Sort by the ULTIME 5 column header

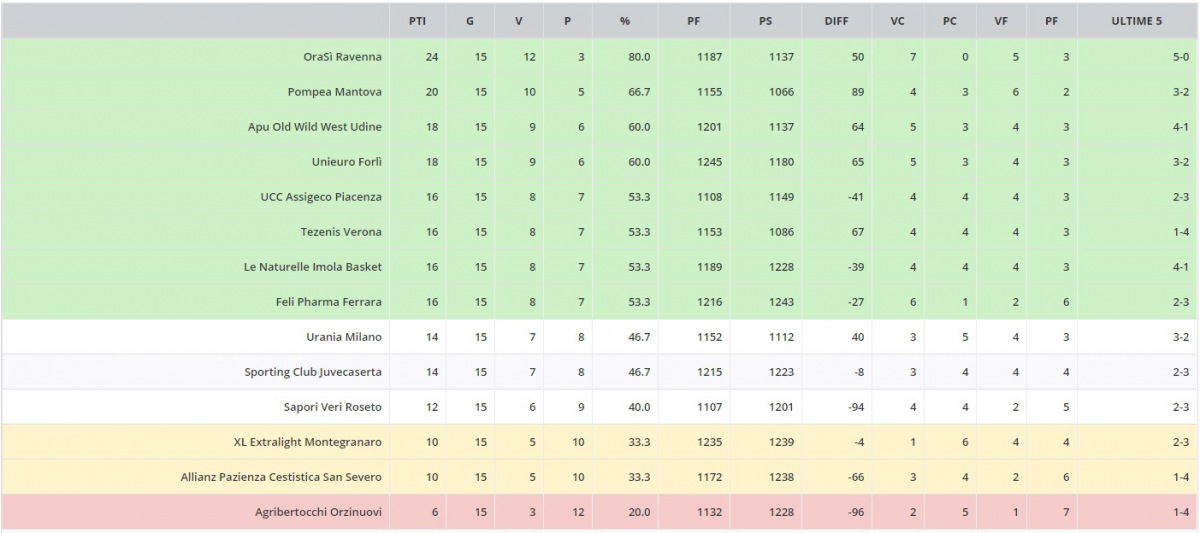[1136, 21]
